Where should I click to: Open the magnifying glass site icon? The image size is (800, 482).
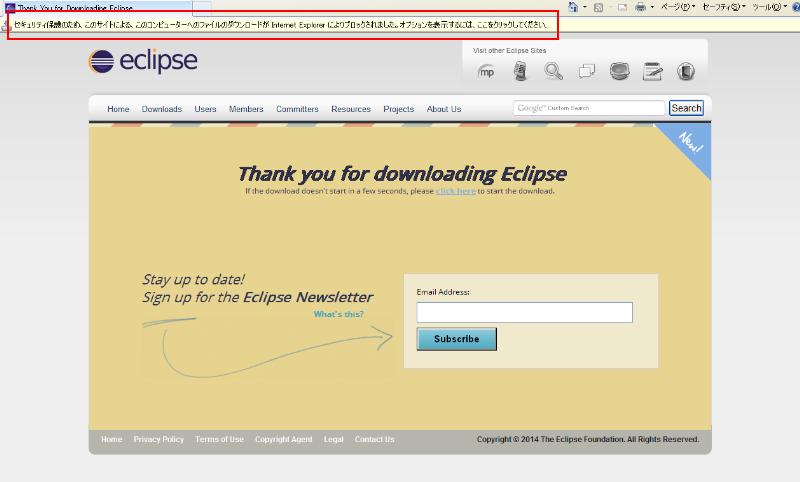553,71
